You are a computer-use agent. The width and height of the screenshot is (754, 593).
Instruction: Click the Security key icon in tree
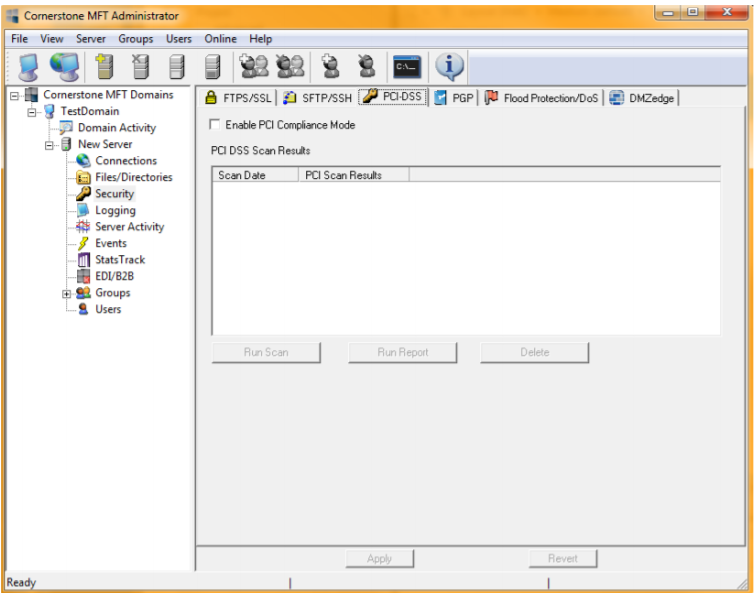pos(83,194)
